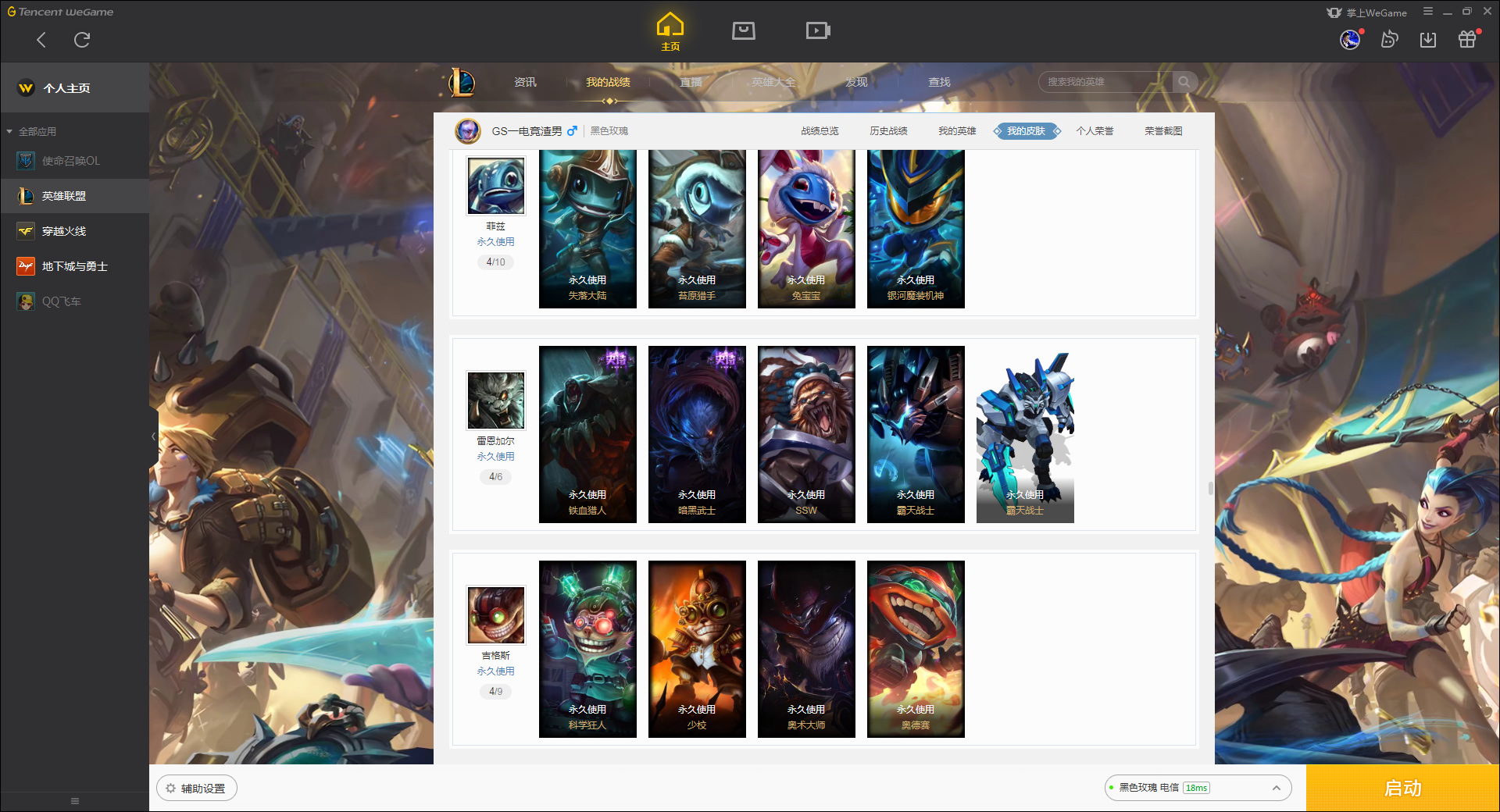1500x812 pixels.
Task: Open 辅助设置 settings button
Action: coord(197,789)
